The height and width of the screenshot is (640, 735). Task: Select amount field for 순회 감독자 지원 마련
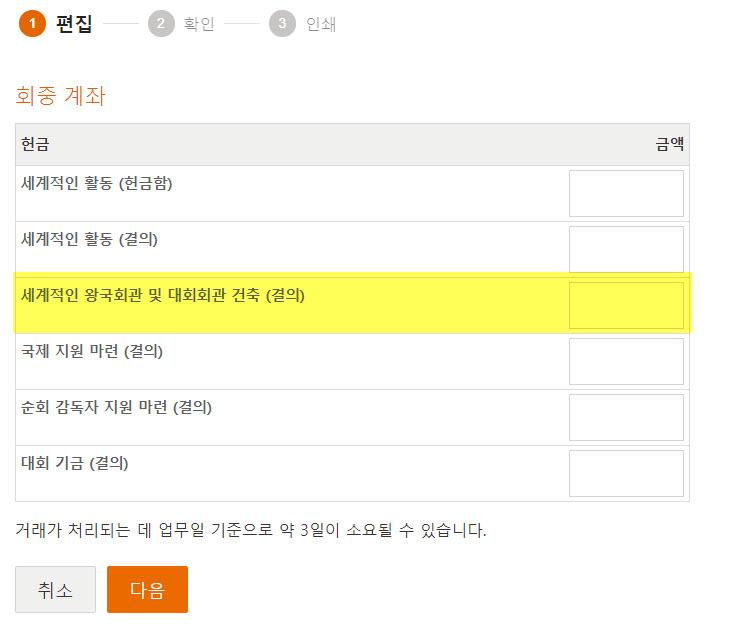click(626, 417)
